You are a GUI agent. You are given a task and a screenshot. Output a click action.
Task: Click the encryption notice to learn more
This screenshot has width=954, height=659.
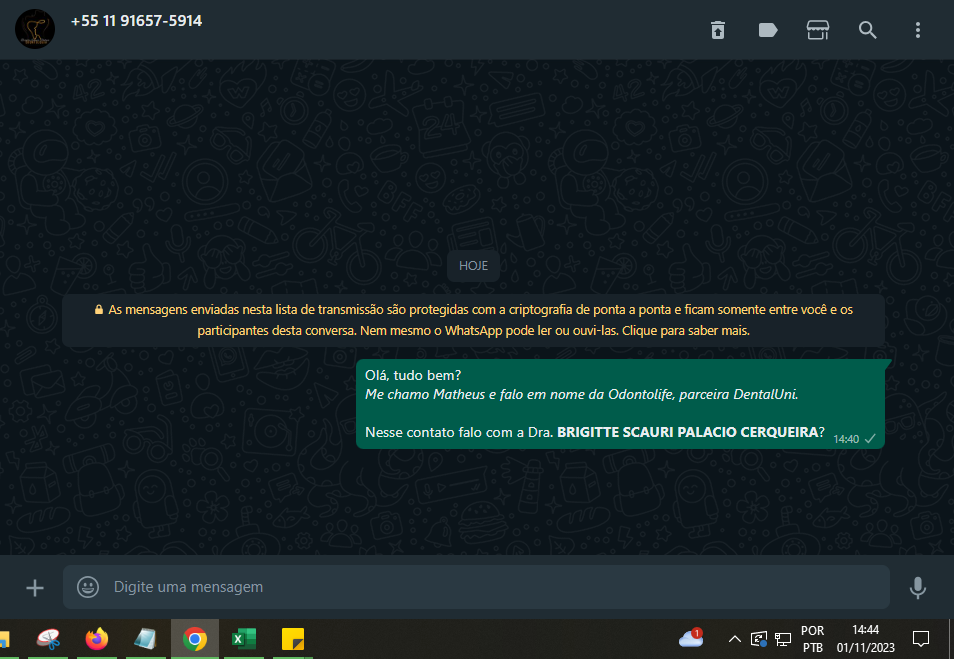tap(473, 320)
